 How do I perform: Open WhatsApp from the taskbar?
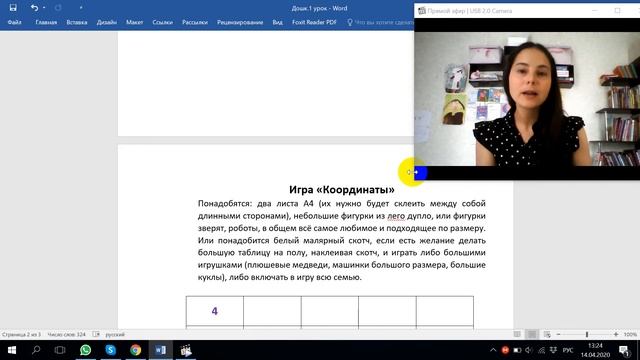85,350
